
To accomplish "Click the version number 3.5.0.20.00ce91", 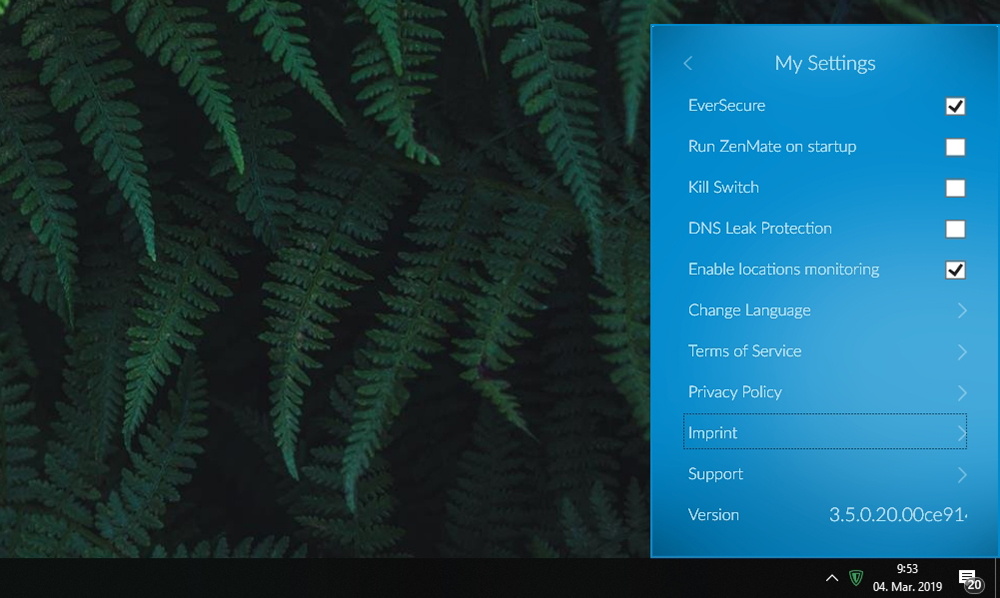I will point(898,514).
